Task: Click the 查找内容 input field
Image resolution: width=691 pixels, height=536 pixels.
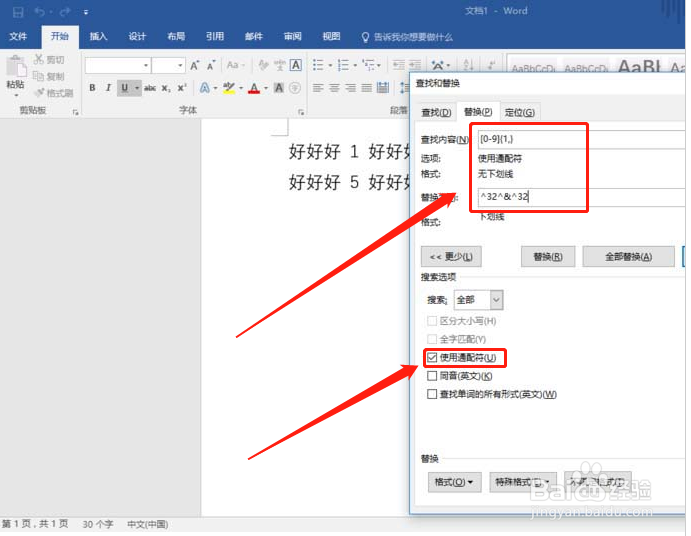Action: click(x=582, y=139)
